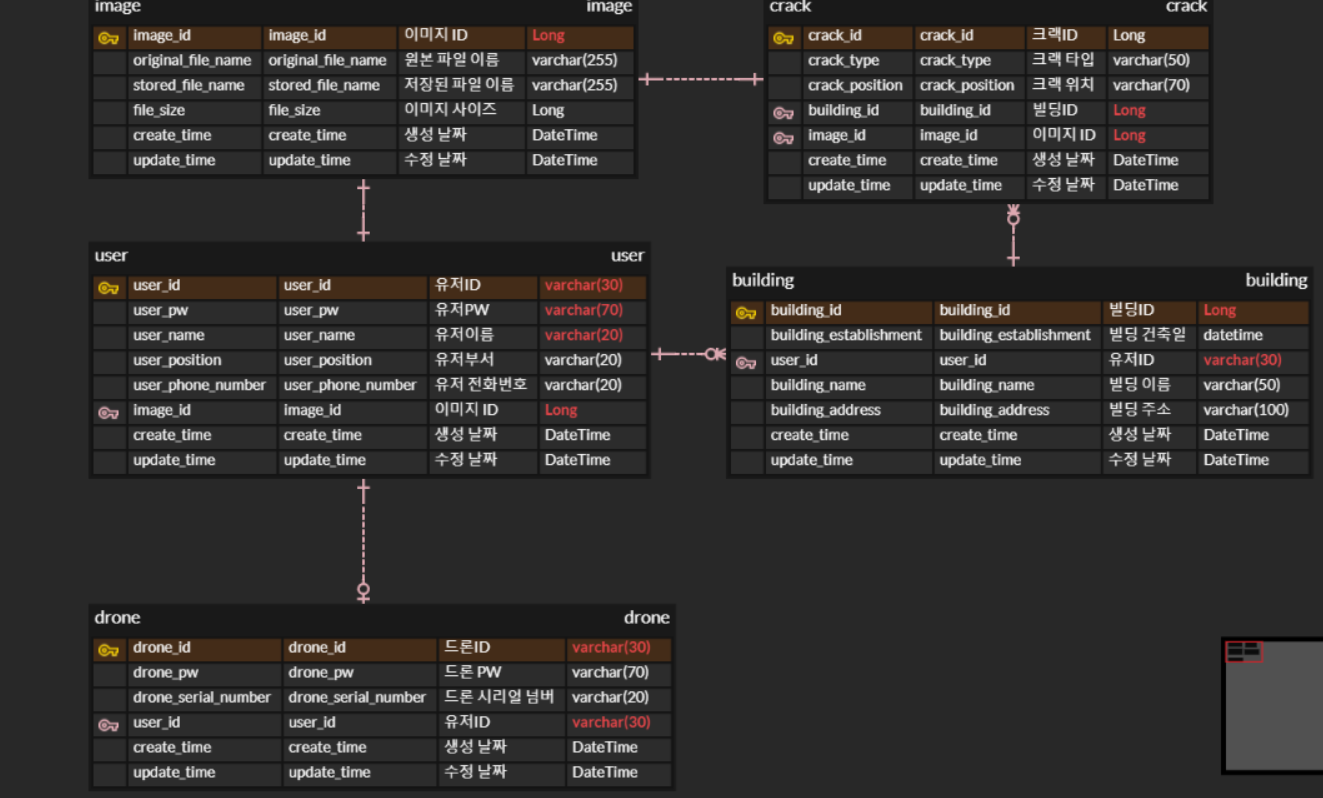Click primary key icon beside crack_id
The height and width of the screenshot is (798, 1323).
tap(783, 38)
